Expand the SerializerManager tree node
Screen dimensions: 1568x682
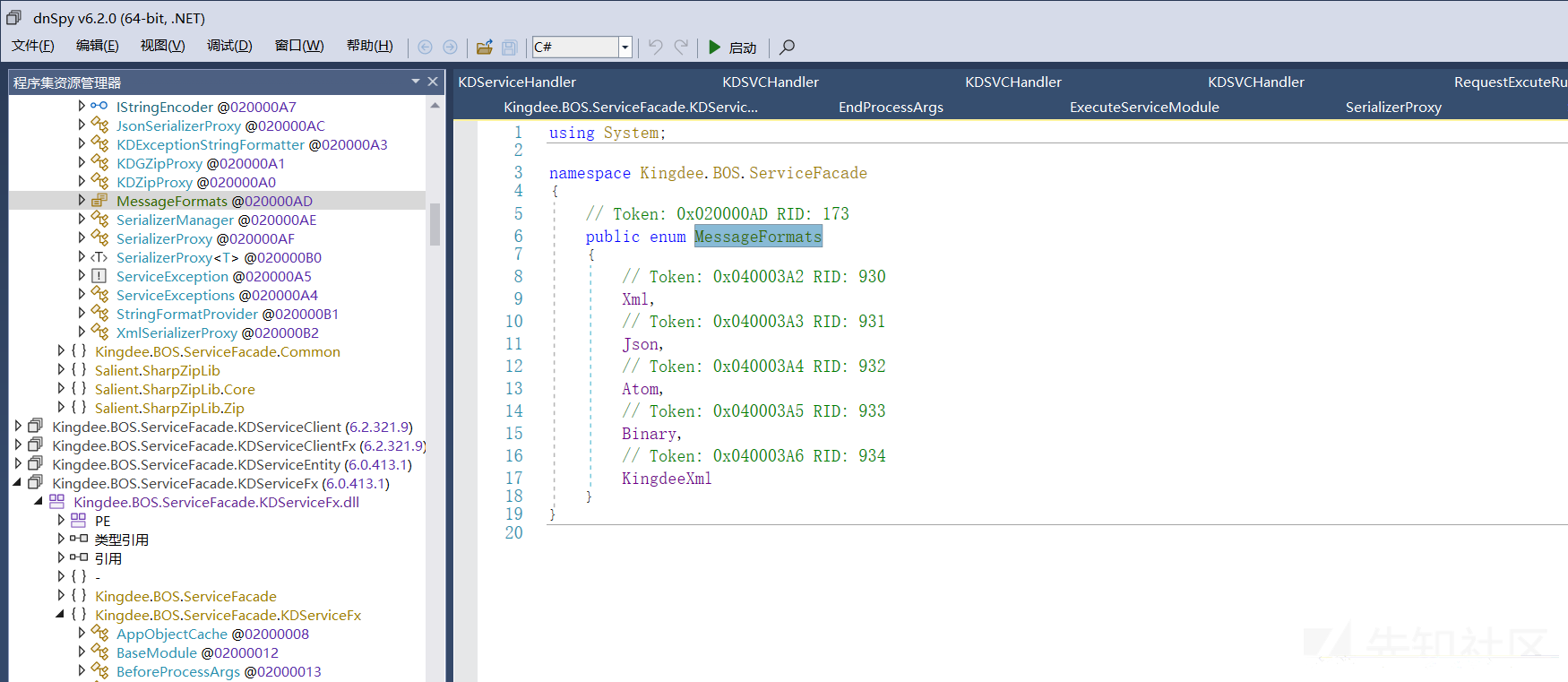(82, 220)
